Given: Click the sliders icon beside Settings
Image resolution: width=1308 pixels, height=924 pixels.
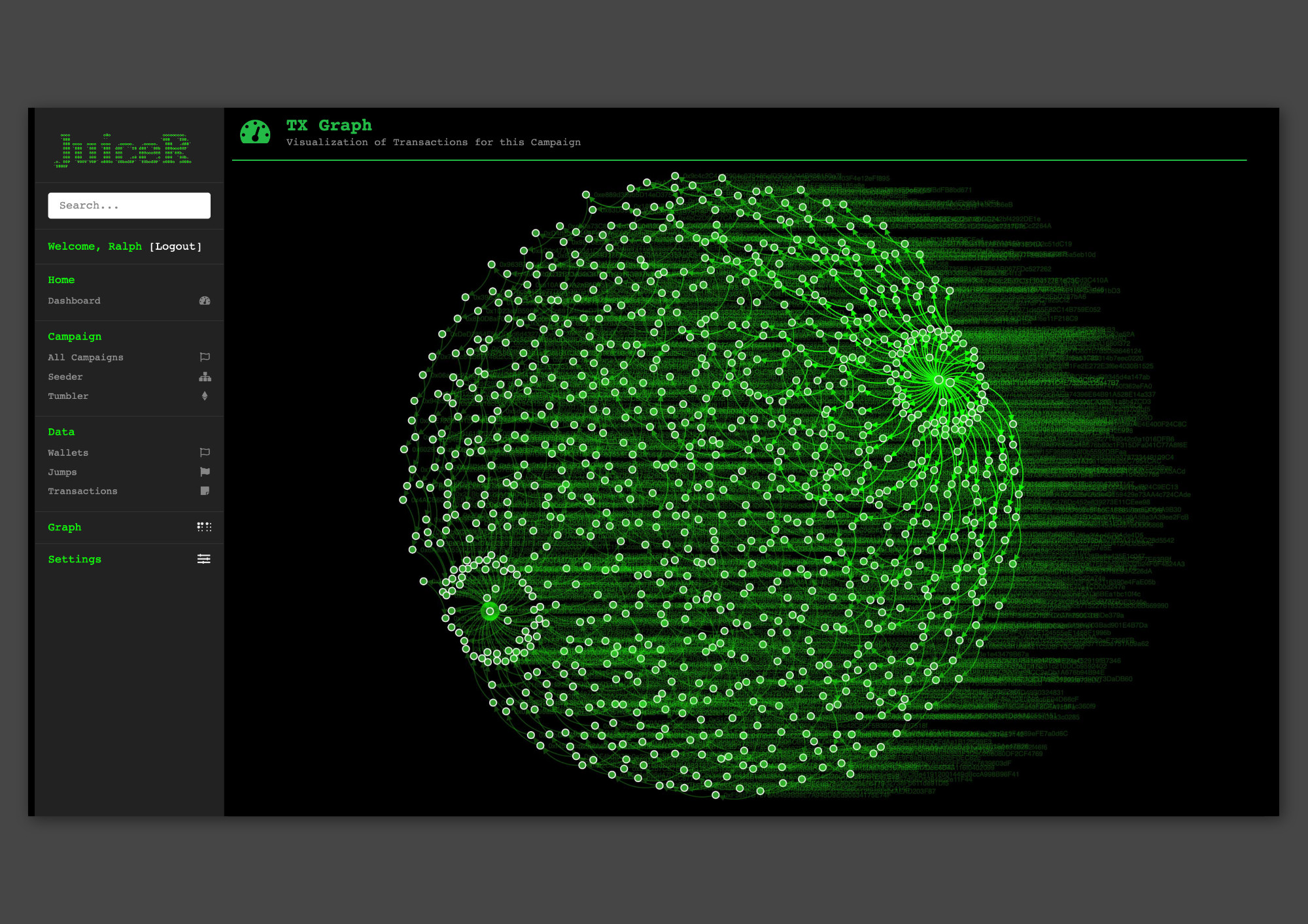Looking at the screenshot, I should 204,559.
